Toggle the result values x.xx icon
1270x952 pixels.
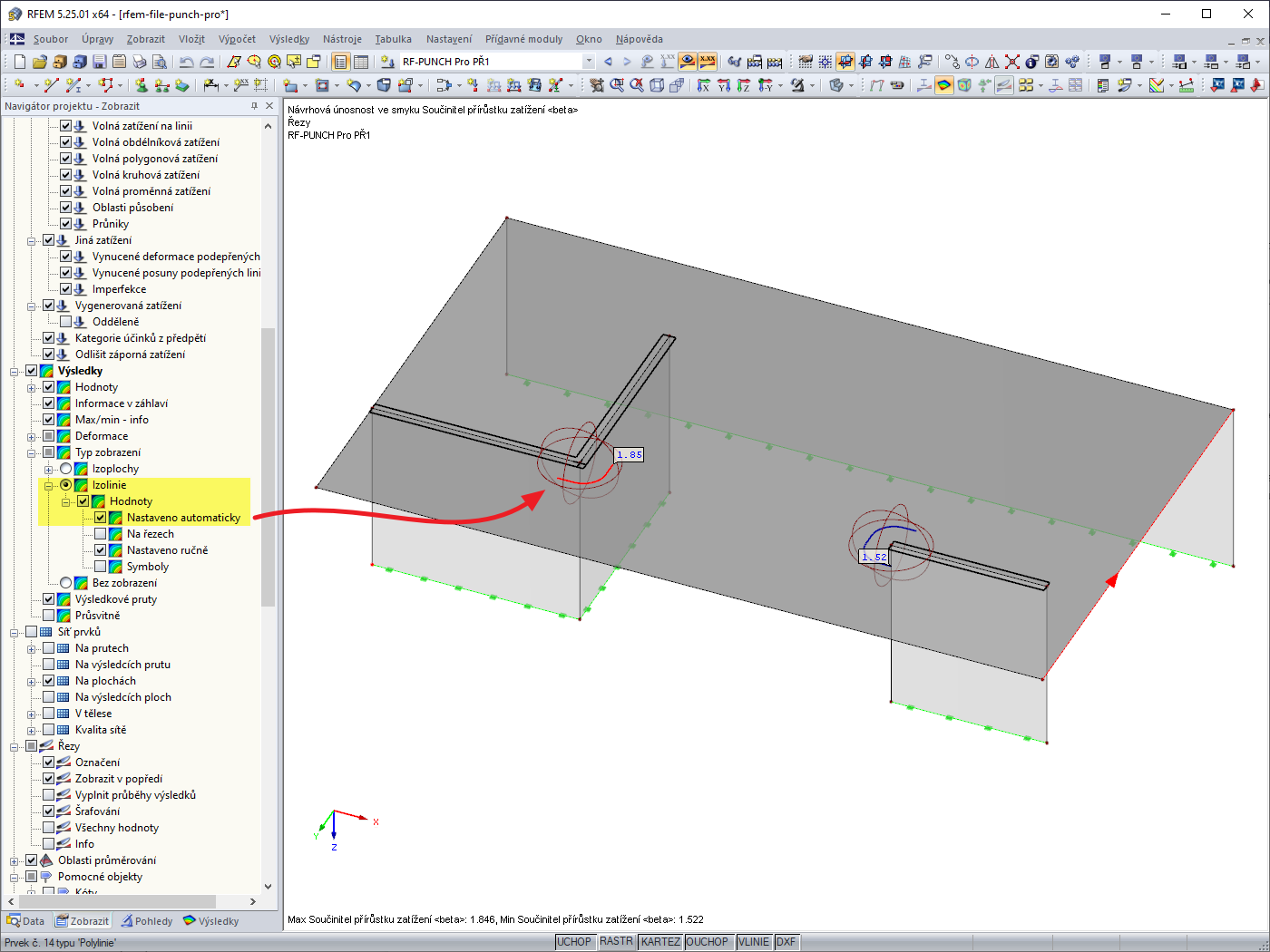pyautogui.click(x=708, y=62)
